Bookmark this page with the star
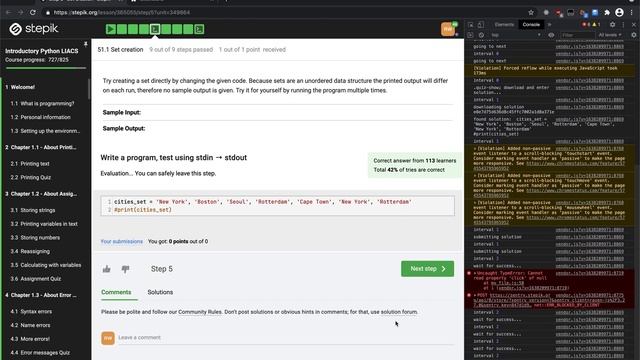Viewport: 640px width, 360px height. (x=531, y=13)
